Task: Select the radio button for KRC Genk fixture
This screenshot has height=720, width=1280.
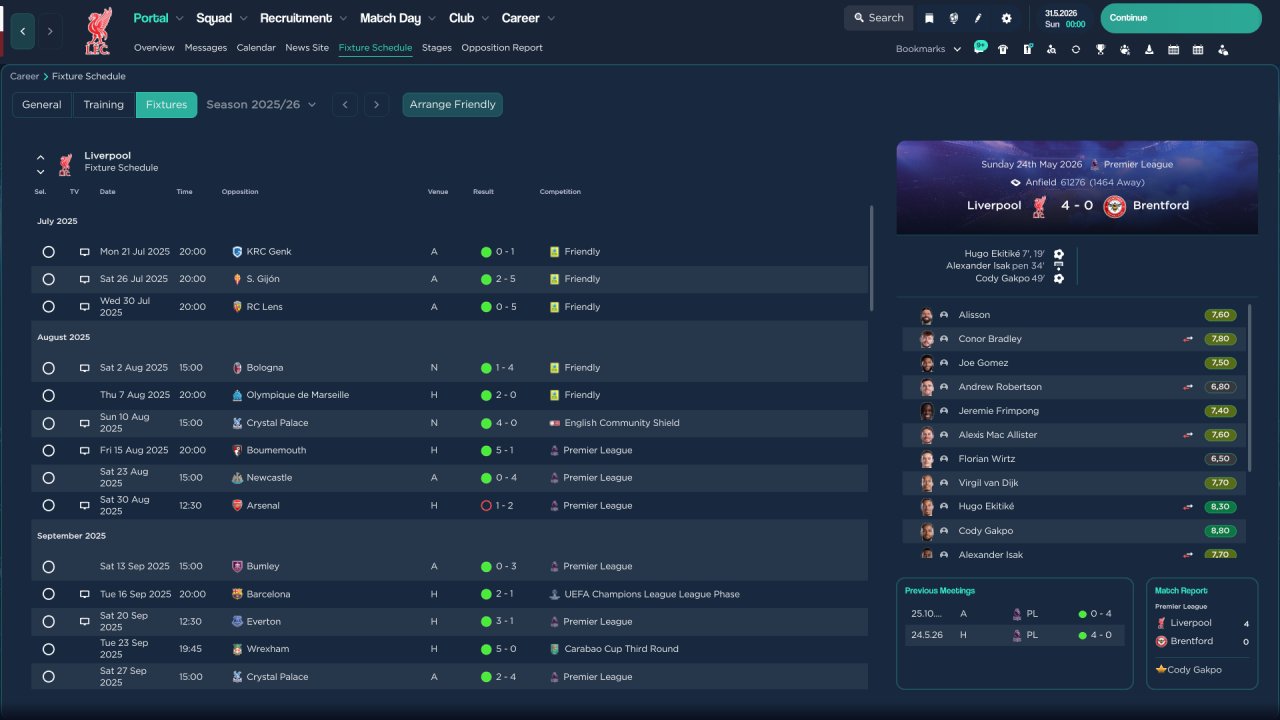Action: point(48,252)
